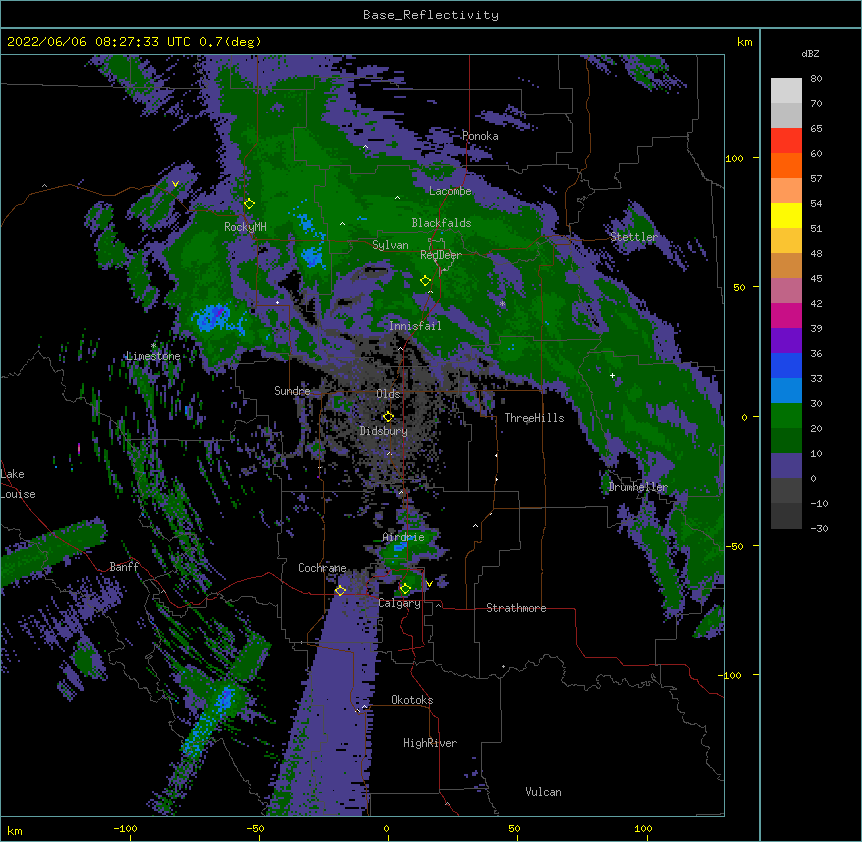This screenshot has width=862, height=842.
Task: Select the light orange swatch below 57
Action: coord(786,191)
